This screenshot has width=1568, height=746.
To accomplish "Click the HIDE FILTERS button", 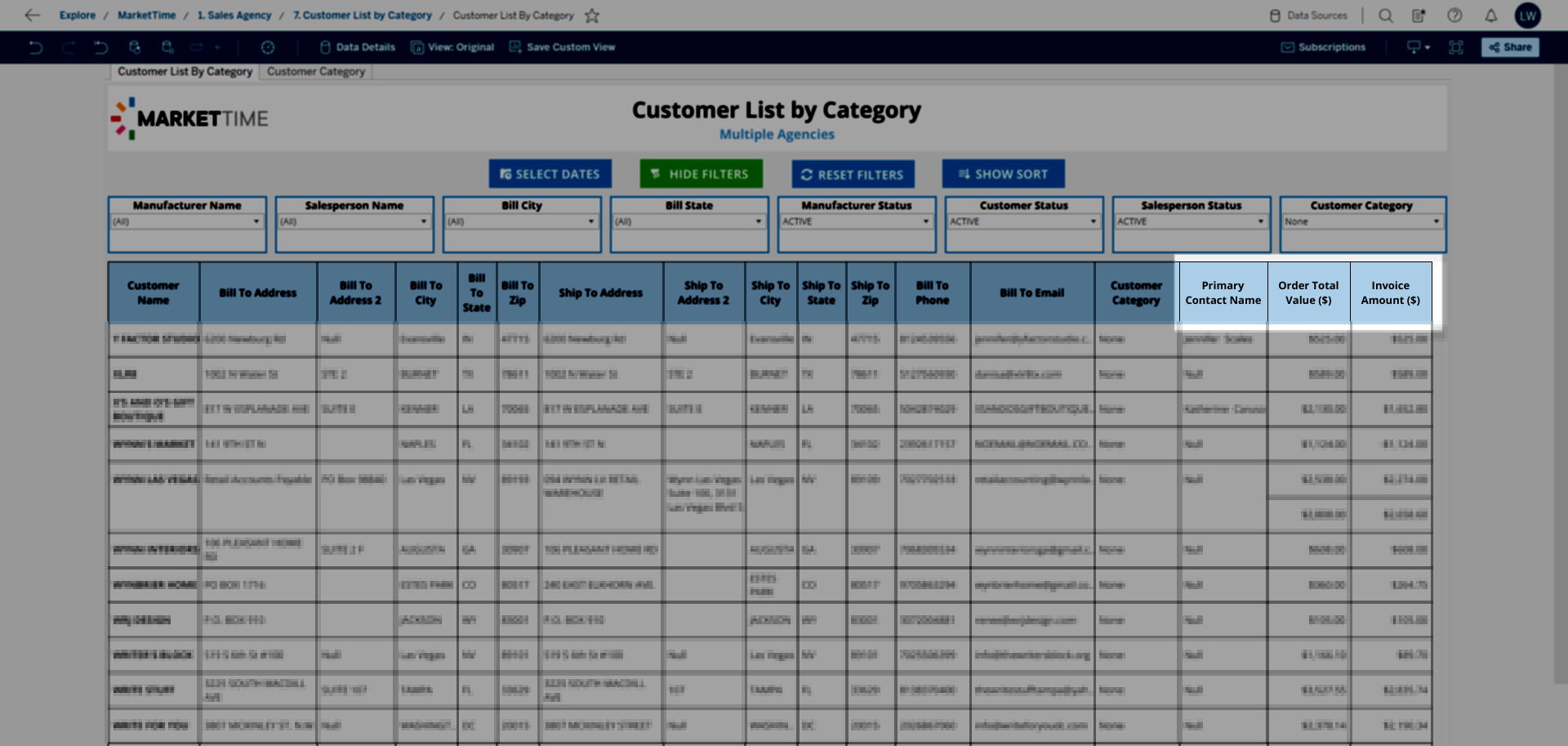I will tap(701, 174).
